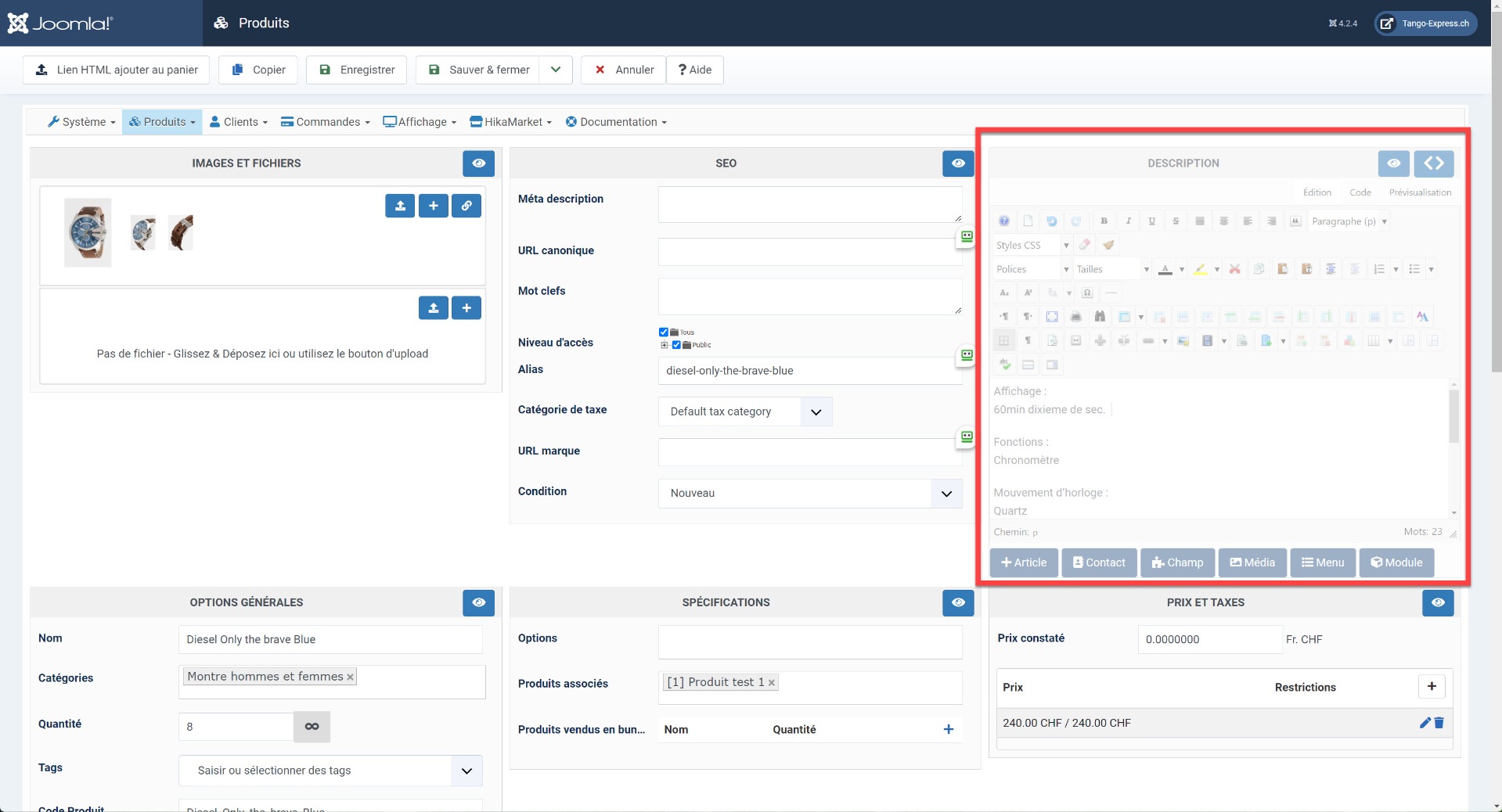Toggle the Public access level checkbox
This screenshot has width=1502, height=812.
tap(676, 345)
